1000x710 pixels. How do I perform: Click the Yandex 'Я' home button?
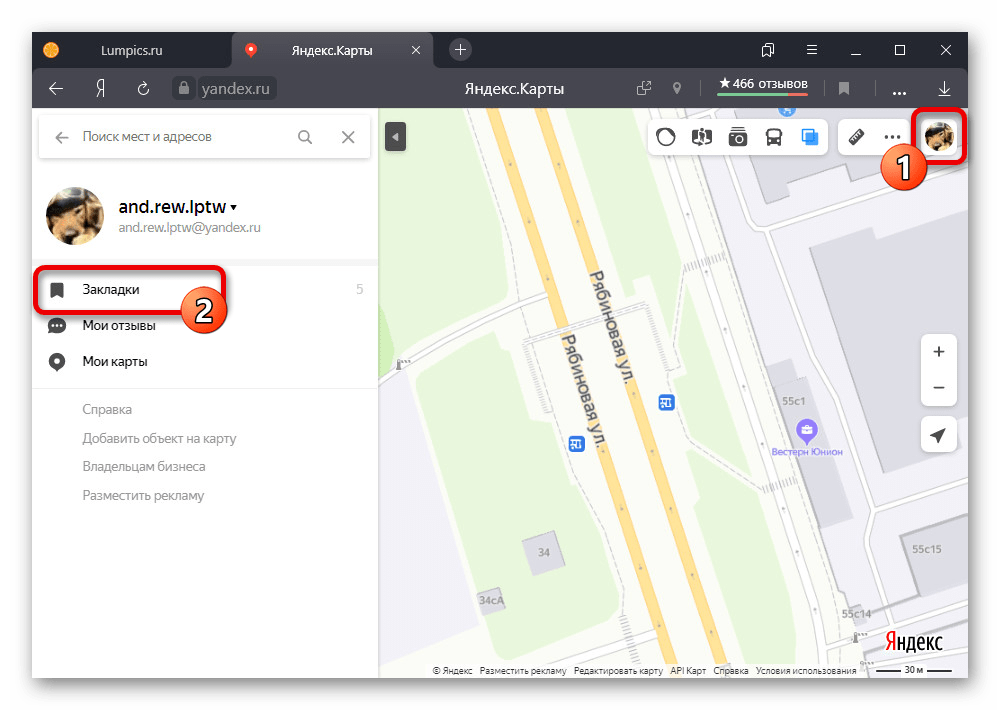[100, 88]
